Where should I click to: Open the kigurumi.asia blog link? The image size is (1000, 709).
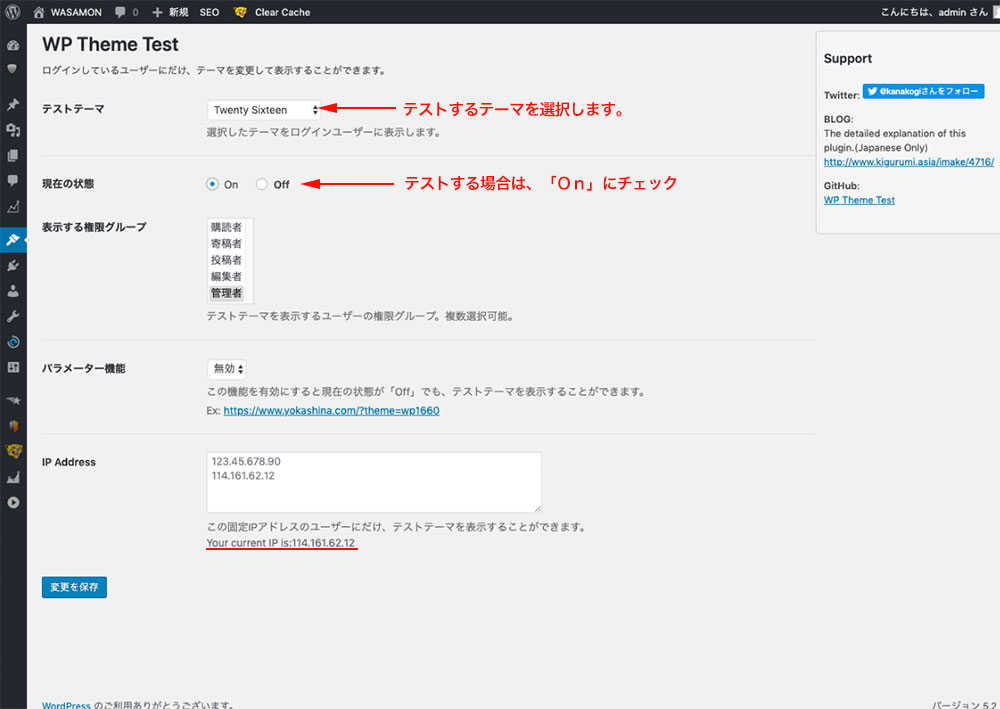[x=908, y=162]
